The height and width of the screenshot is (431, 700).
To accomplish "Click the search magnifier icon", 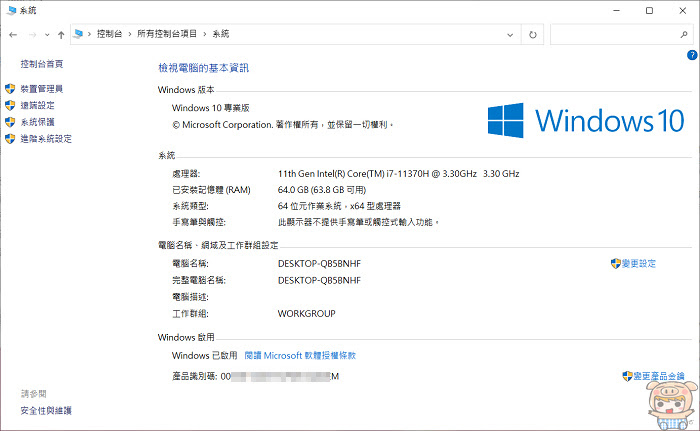I will (684, 34).
